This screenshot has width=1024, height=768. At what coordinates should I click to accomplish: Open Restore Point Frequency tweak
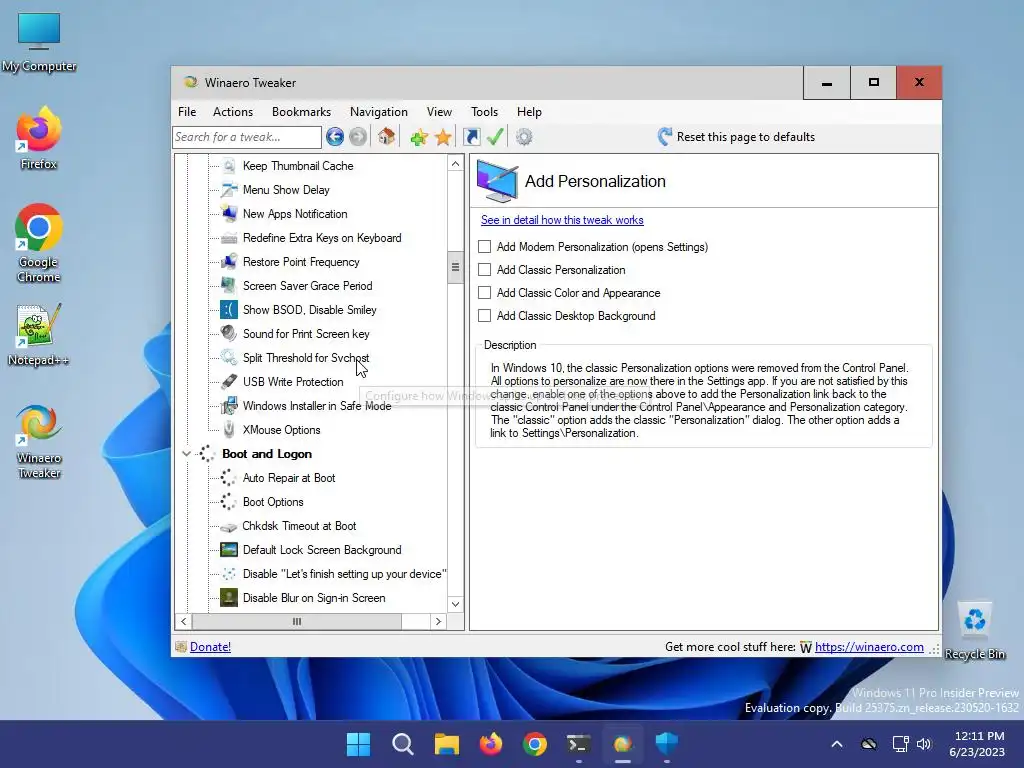301,262
